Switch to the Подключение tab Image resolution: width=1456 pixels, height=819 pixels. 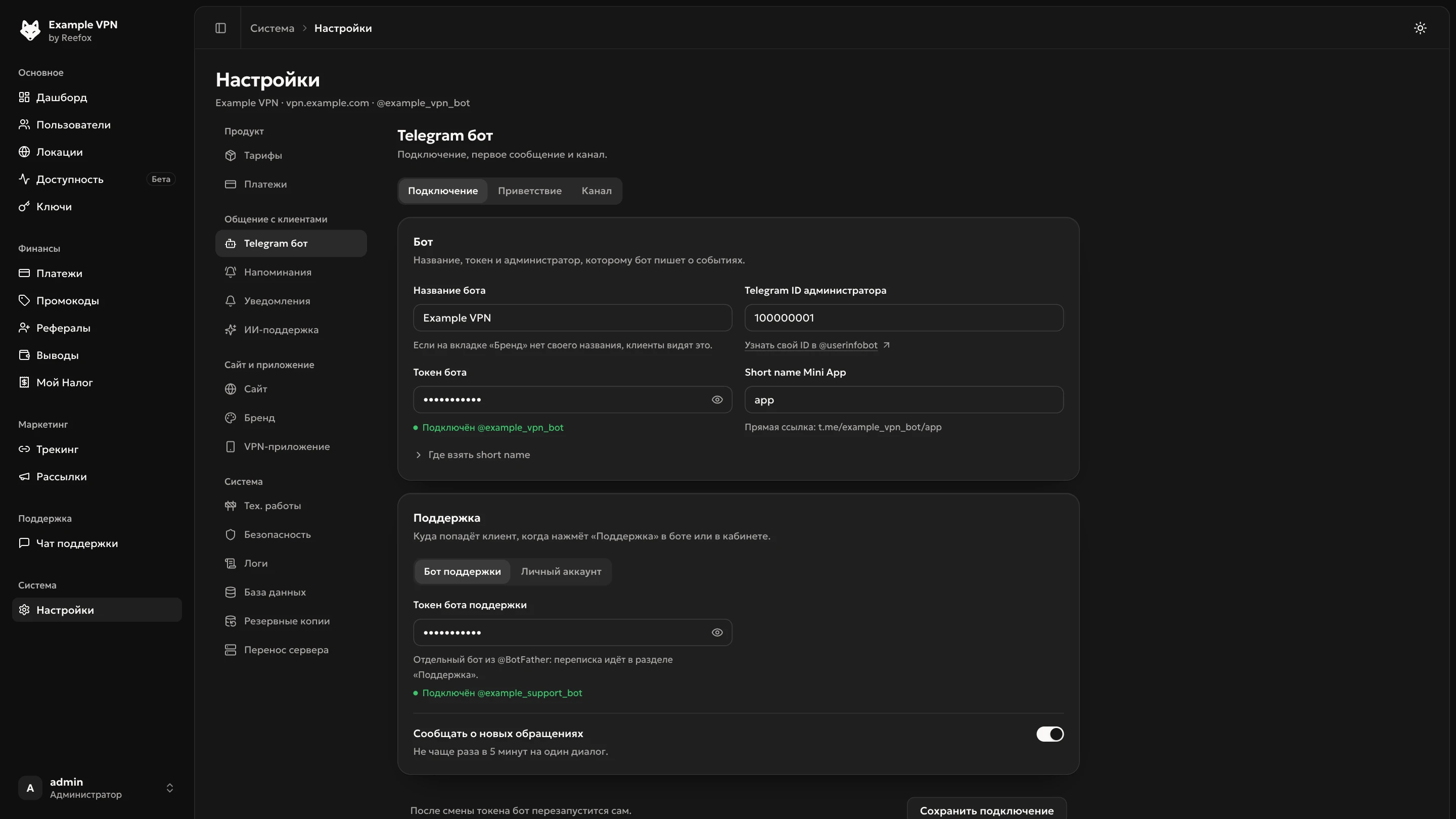pos(442,191)
